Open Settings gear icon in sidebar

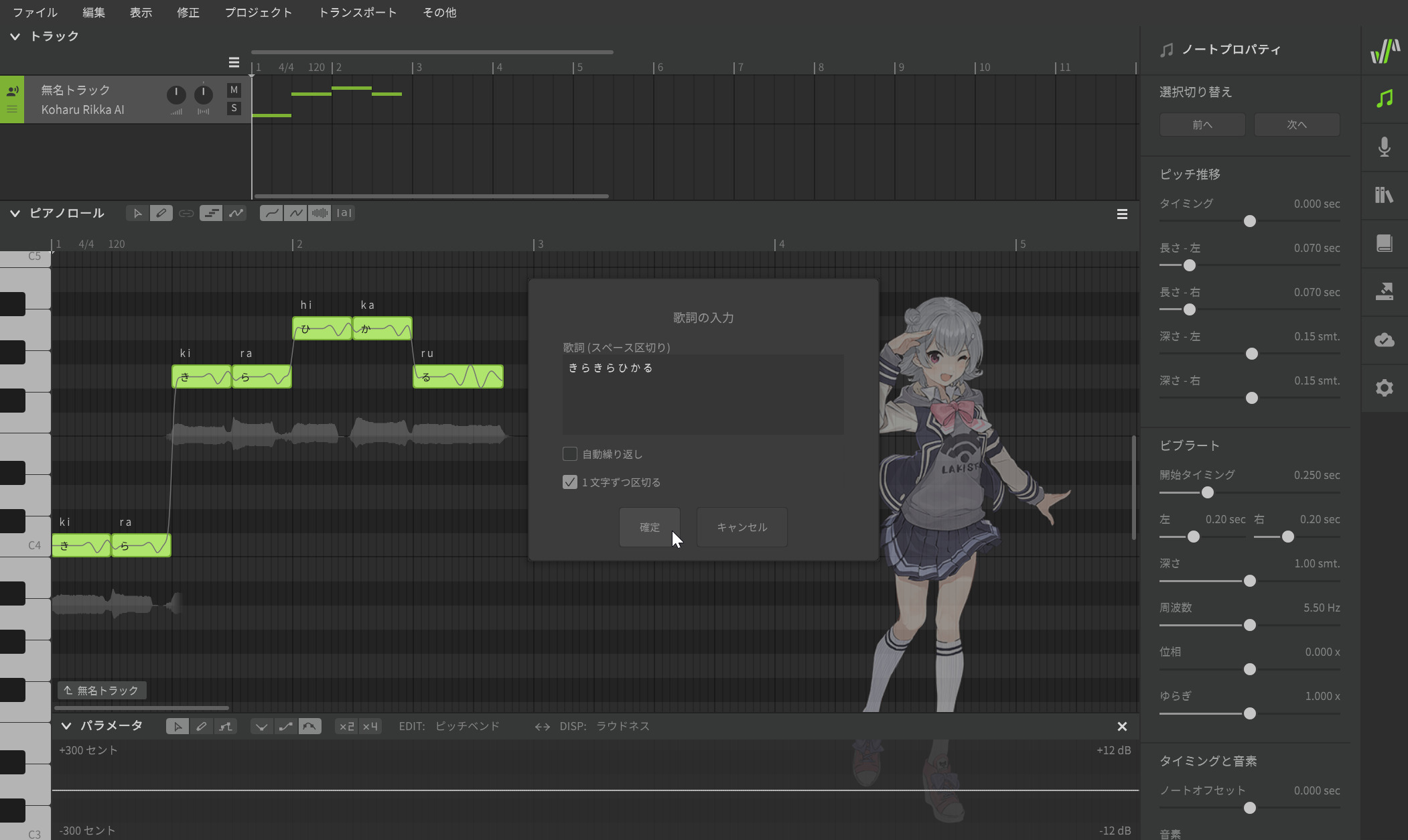1385,388
